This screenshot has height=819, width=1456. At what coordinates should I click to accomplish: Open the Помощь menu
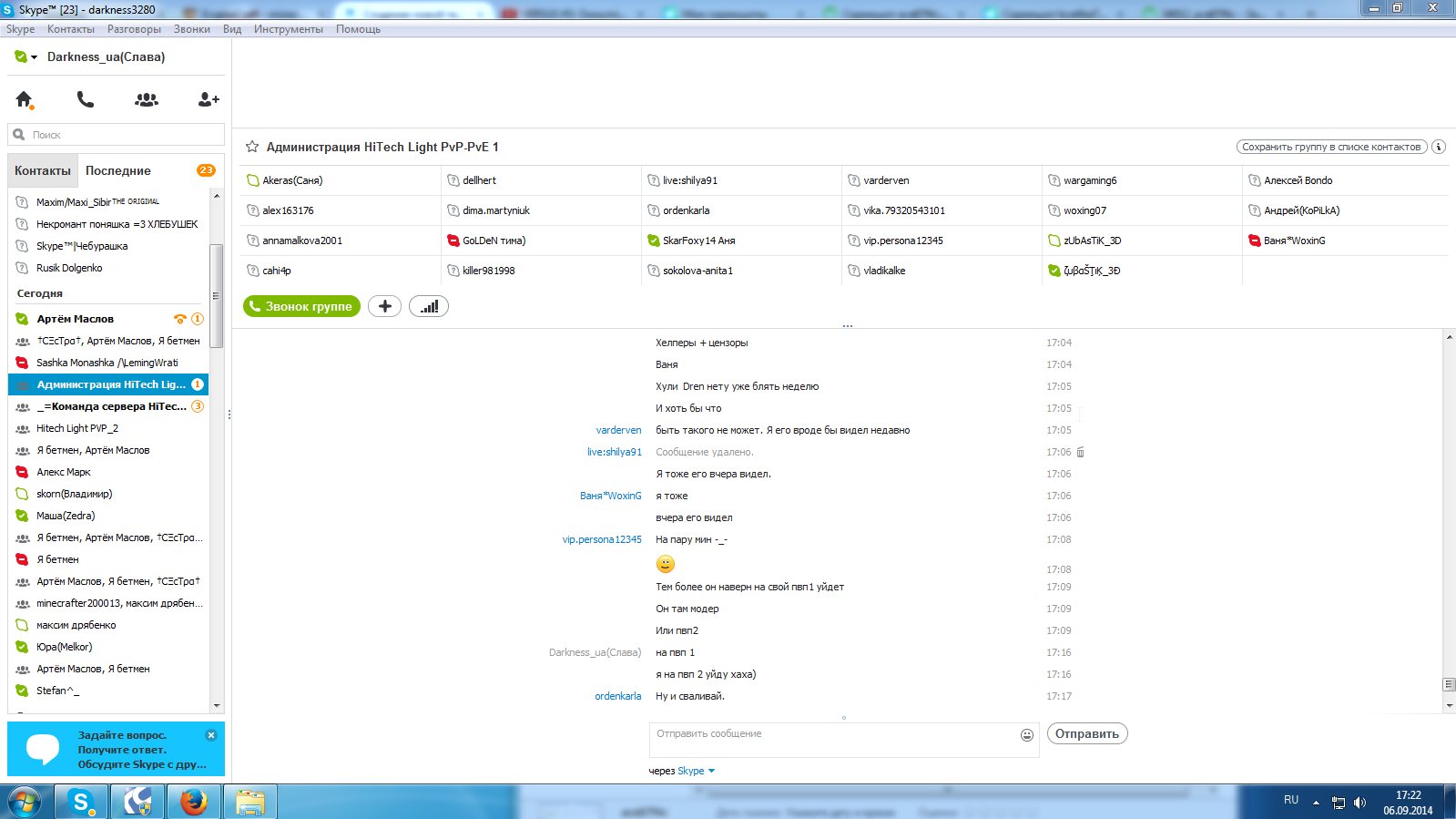358,29
